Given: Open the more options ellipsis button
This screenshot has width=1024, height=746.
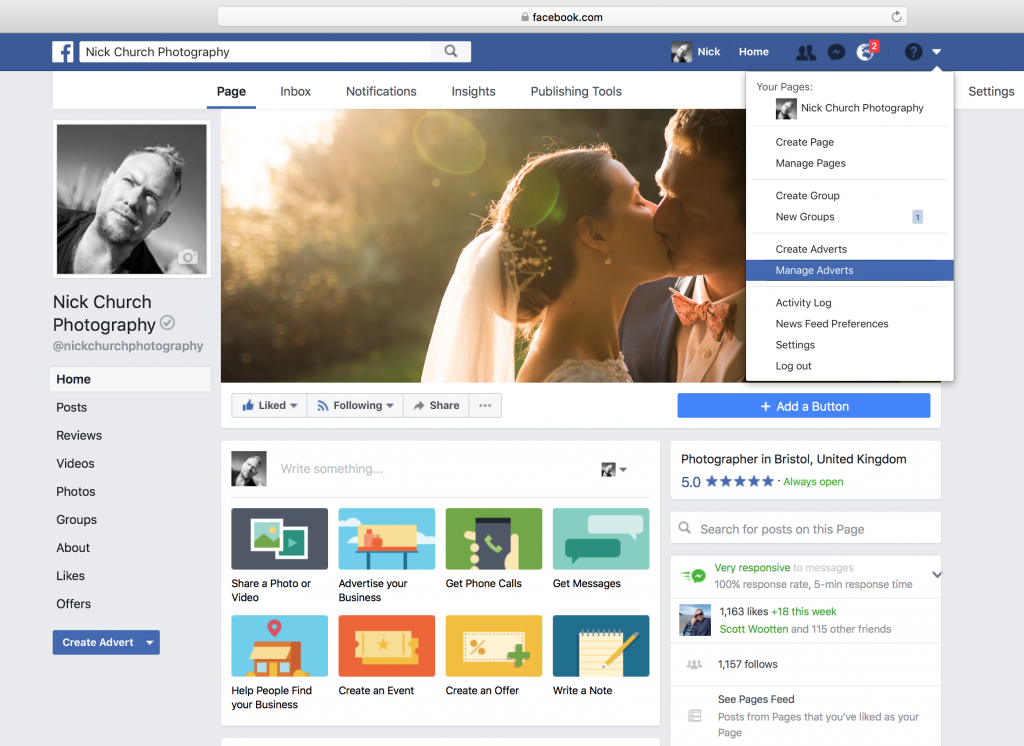Looking at the screenshot, I should pyautogui.click(x=485, y=406).
